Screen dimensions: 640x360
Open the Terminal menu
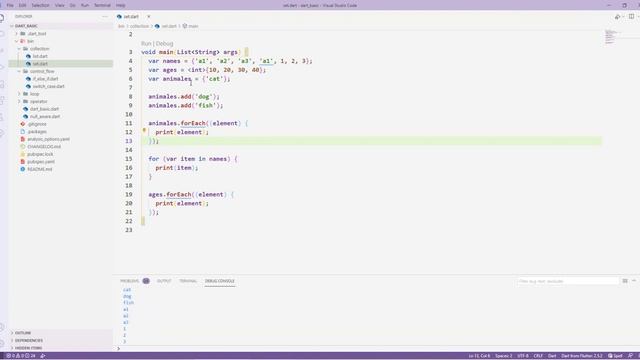click(x=102, y=5)
